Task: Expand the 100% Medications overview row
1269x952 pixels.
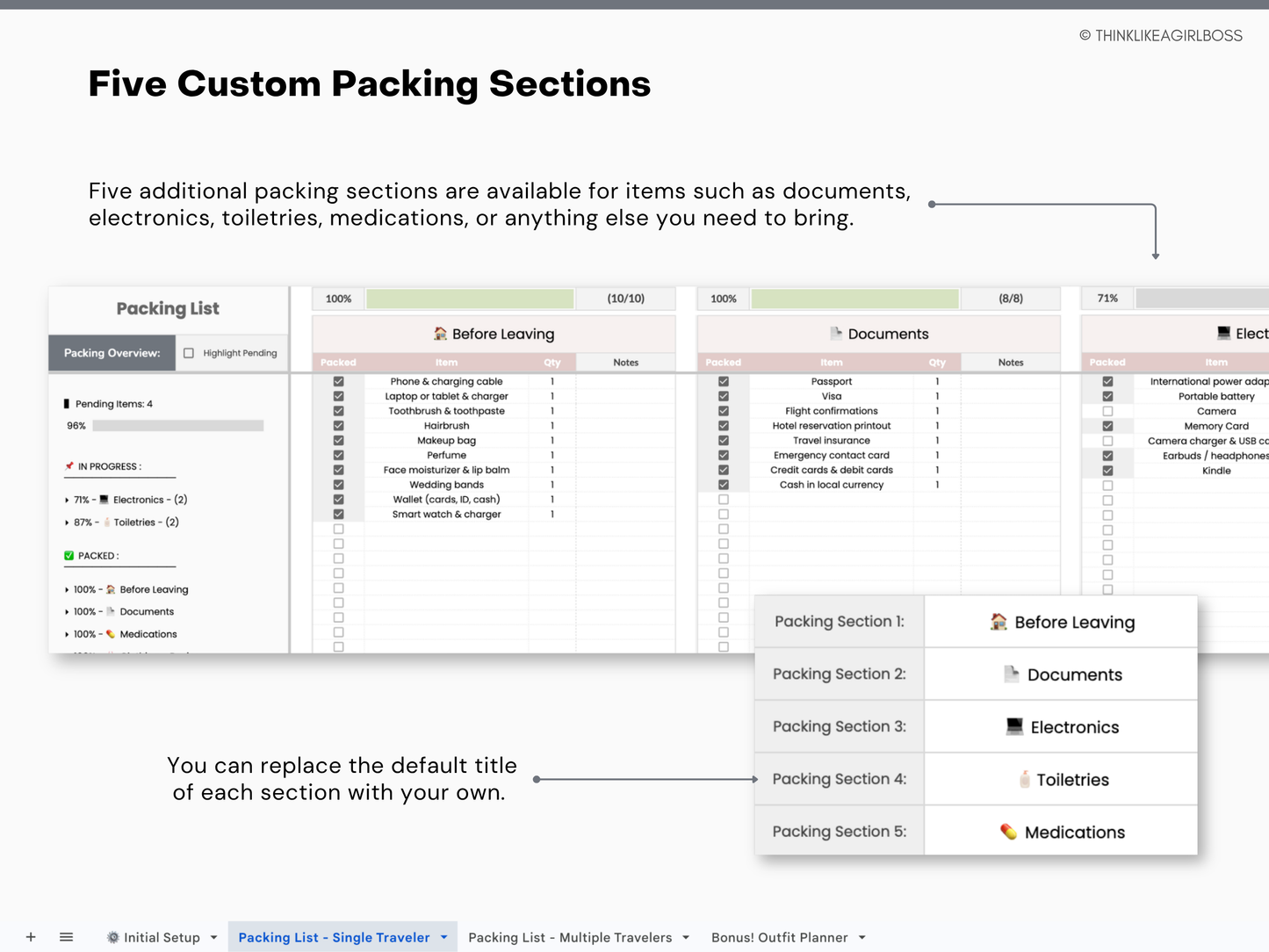Action: tap(67, 634)
